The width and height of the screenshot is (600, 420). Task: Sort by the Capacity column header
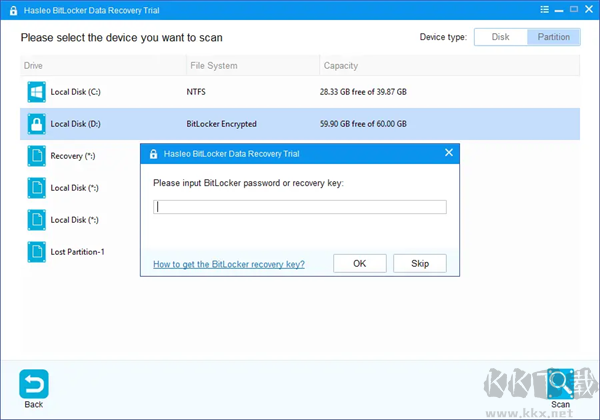(450, 66)
